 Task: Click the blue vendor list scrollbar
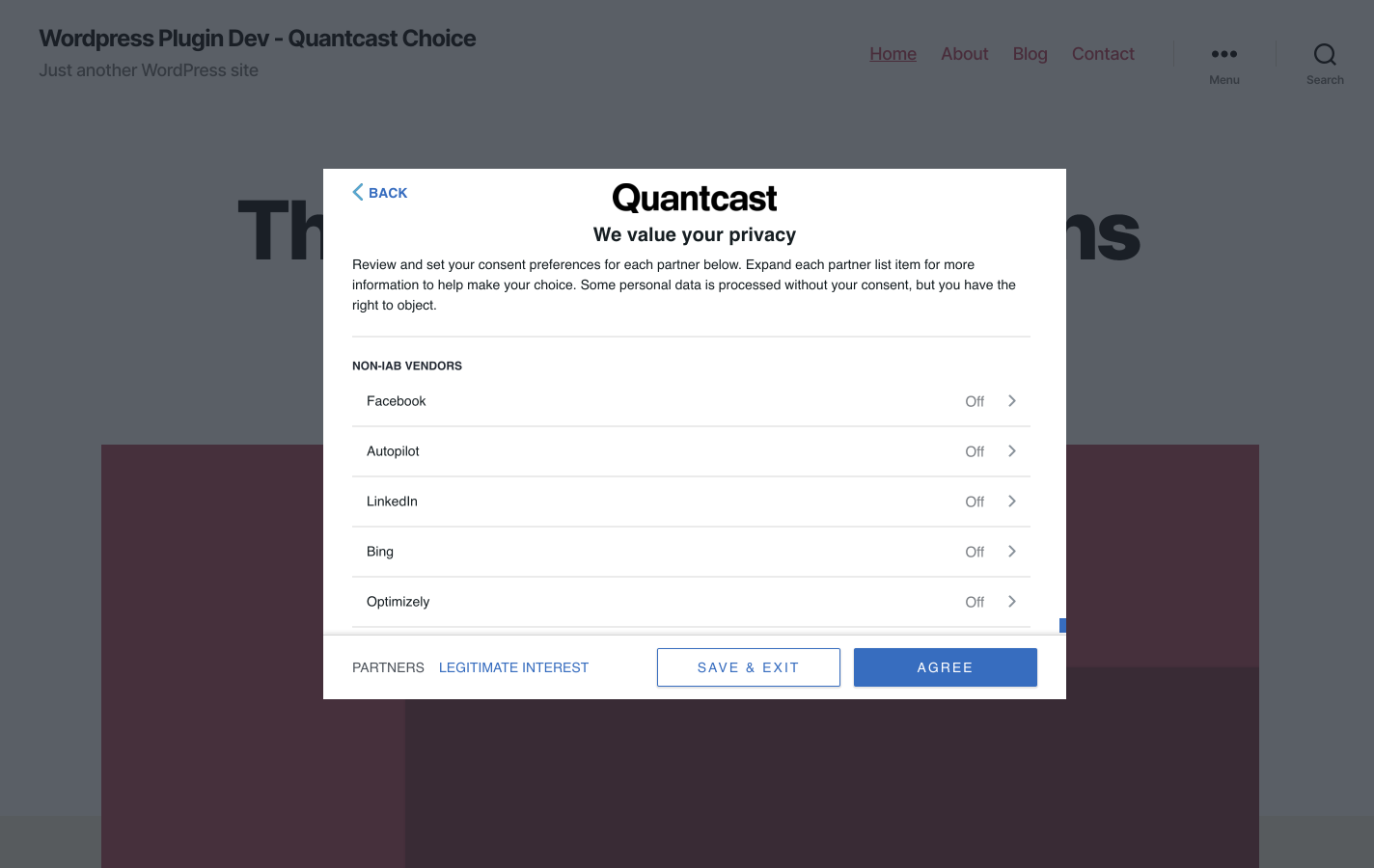point(1062,625)
